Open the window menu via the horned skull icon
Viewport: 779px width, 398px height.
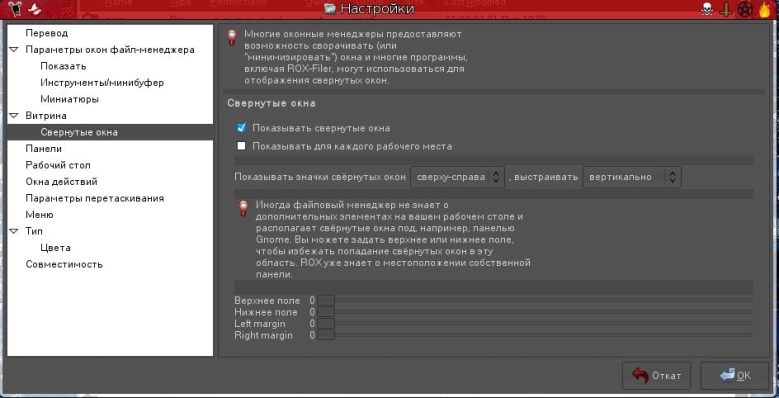pos(15,9)
